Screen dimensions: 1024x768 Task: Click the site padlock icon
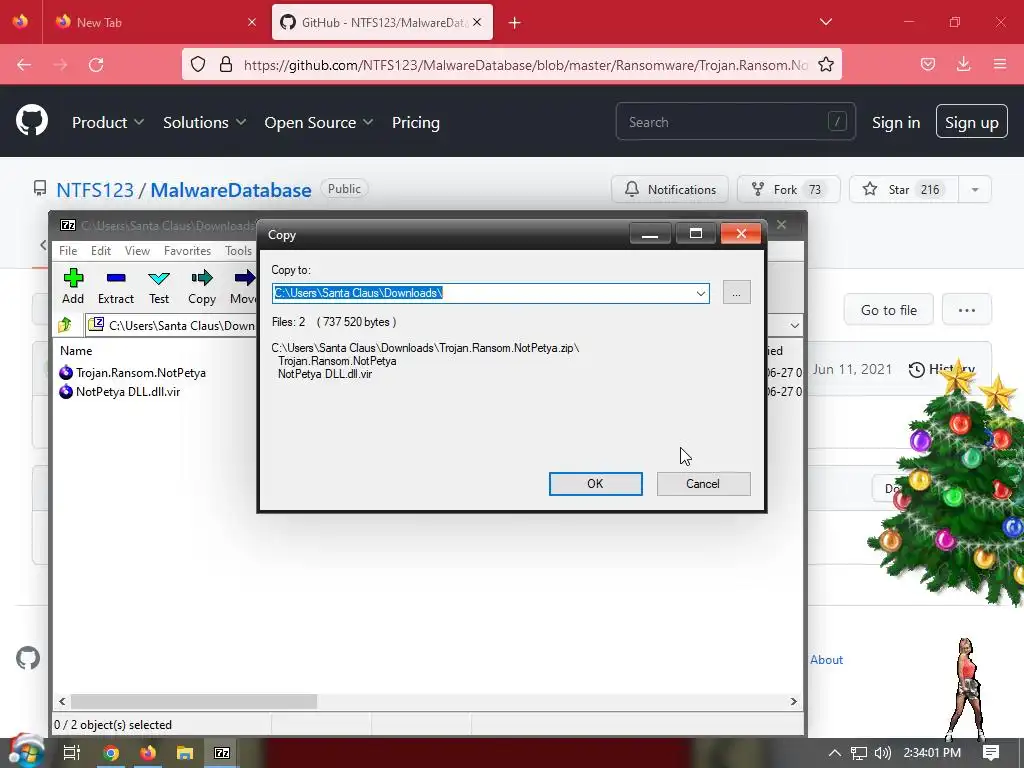226,64
